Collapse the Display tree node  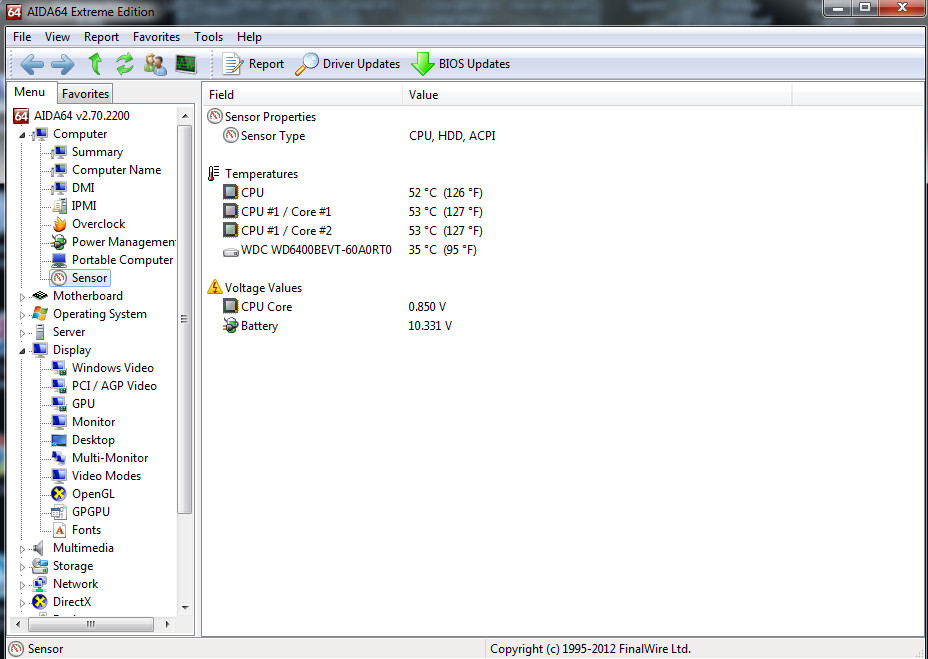click(x=22, y=351)
